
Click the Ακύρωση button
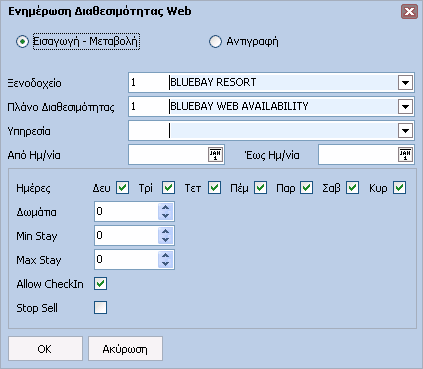pos(125,349)
